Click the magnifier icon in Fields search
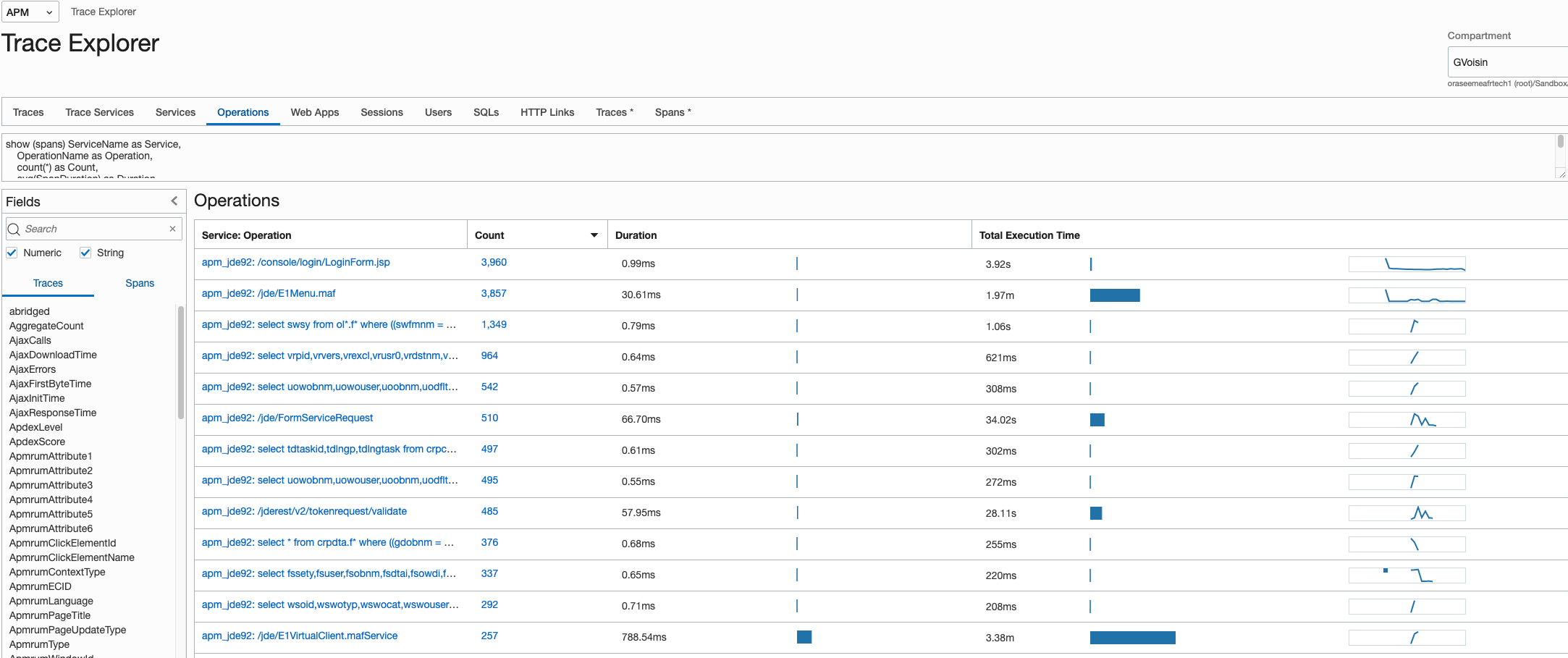The height and width of the screenshot is (658, 1568). [x=14, y=229]
